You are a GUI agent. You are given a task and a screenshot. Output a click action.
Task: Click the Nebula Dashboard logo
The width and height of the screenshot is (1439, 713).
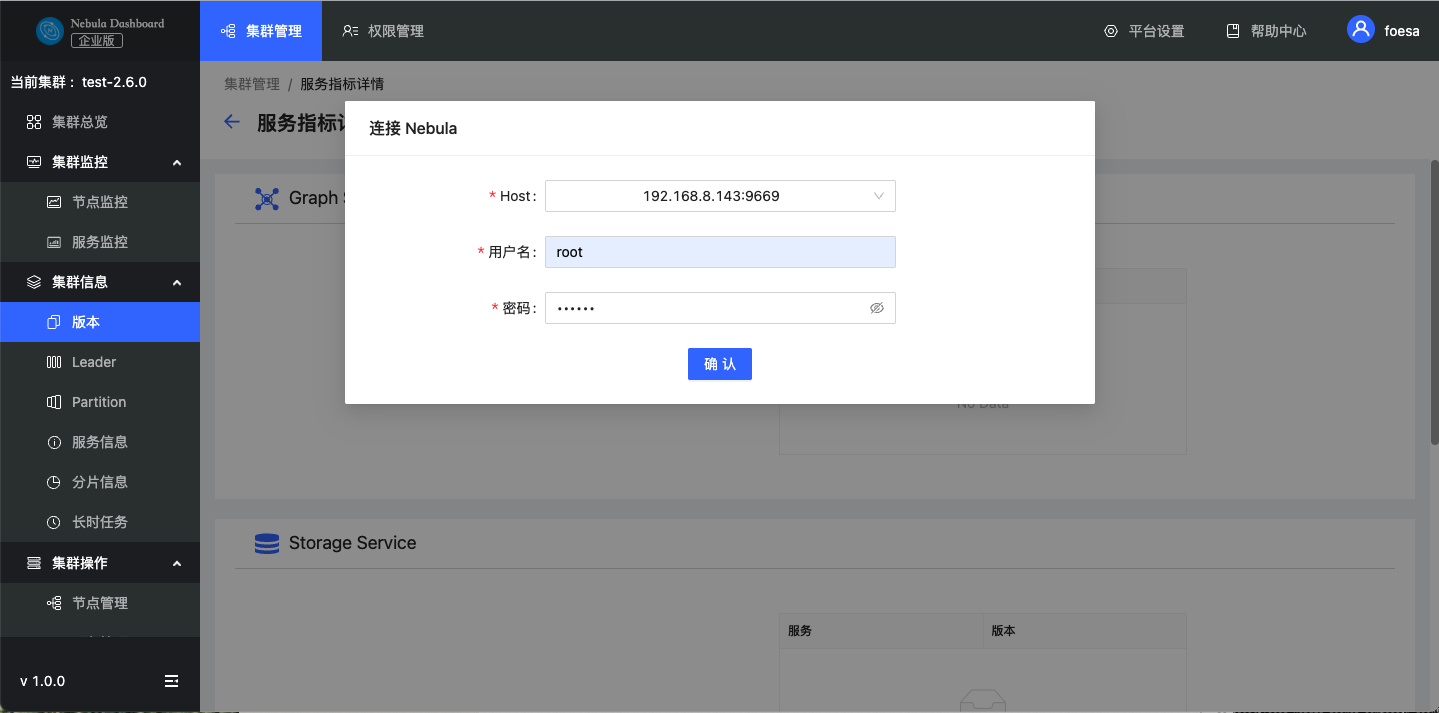coord(50,31)
